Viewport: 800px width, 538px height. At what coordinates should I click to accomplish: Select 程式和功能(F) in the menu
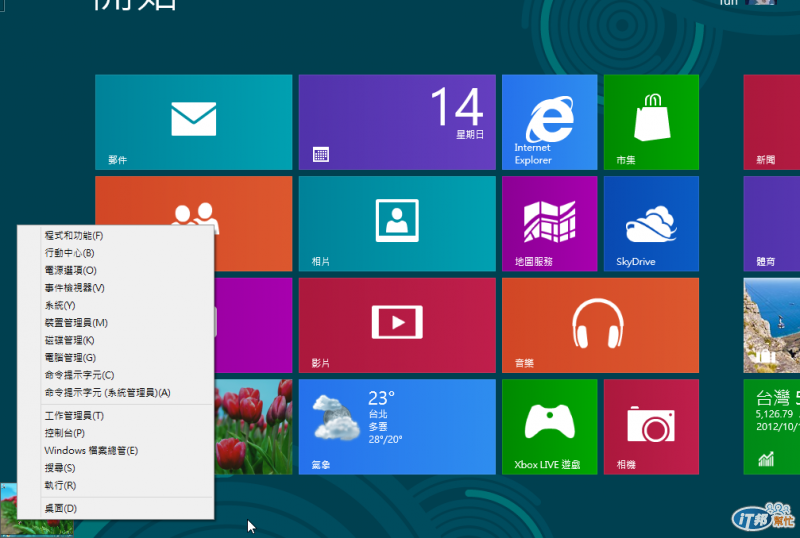tap(115, 235)
